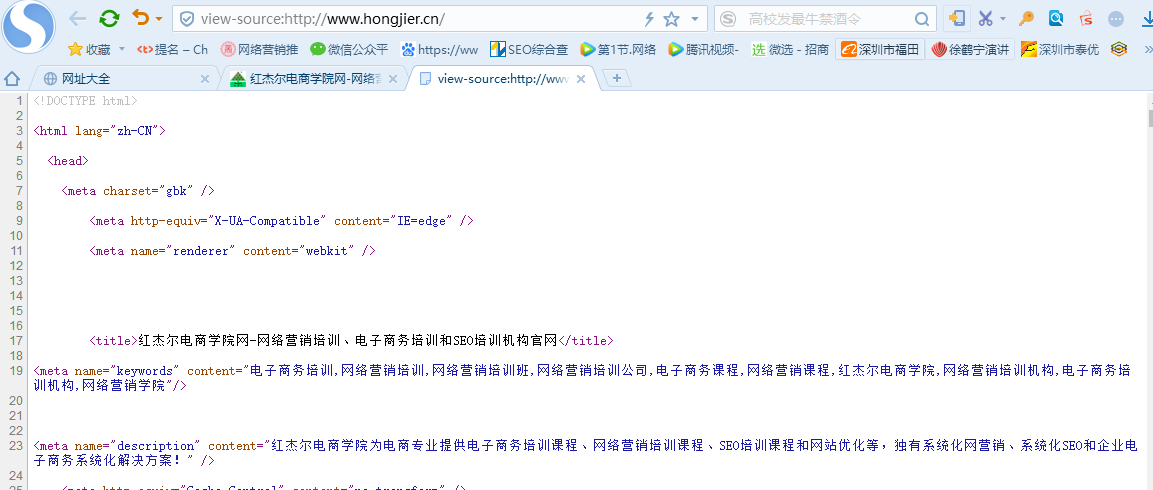Click the meta keywords source line

[582, 378]
